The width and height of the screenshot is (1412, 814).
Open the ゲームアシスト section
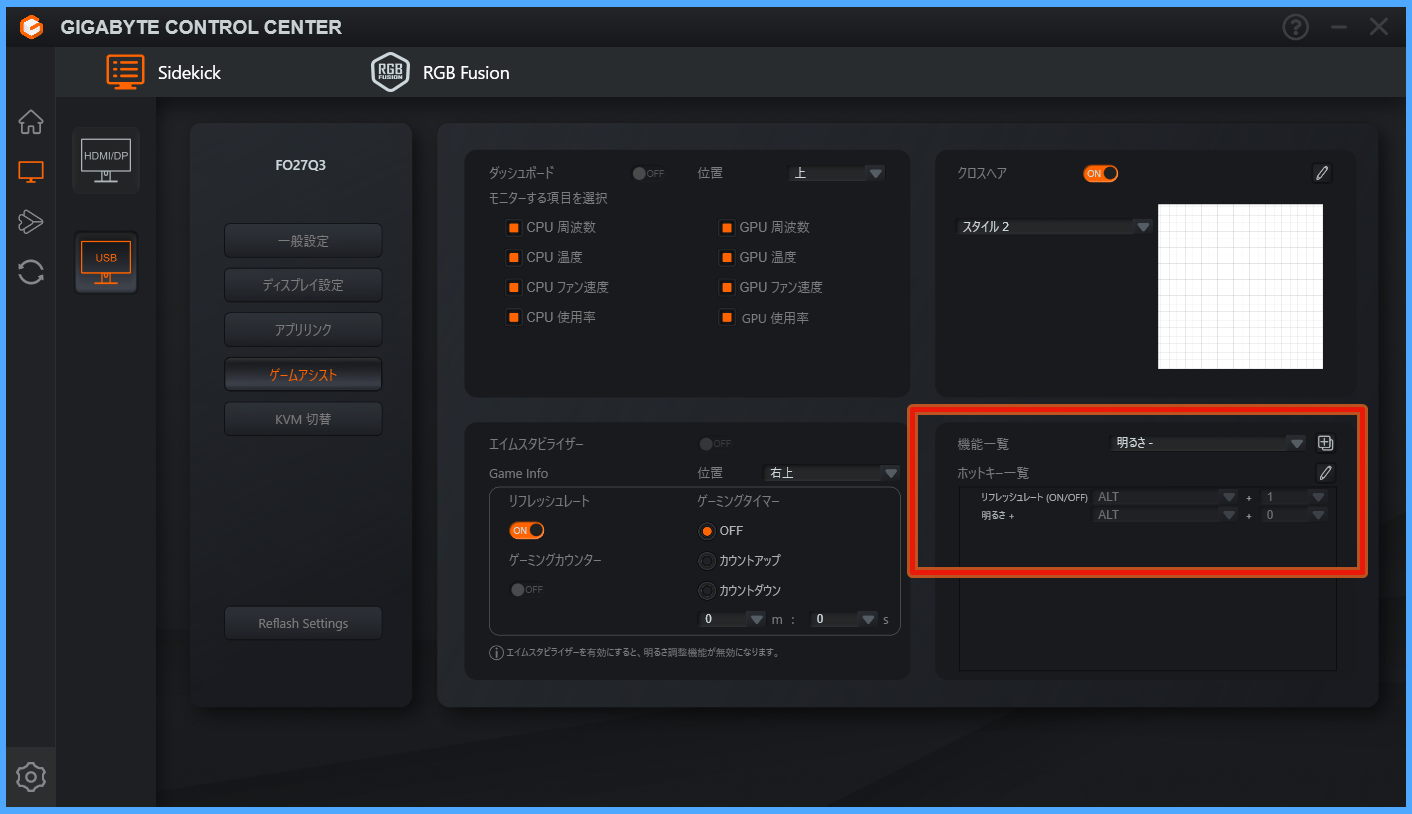(303, 375)
